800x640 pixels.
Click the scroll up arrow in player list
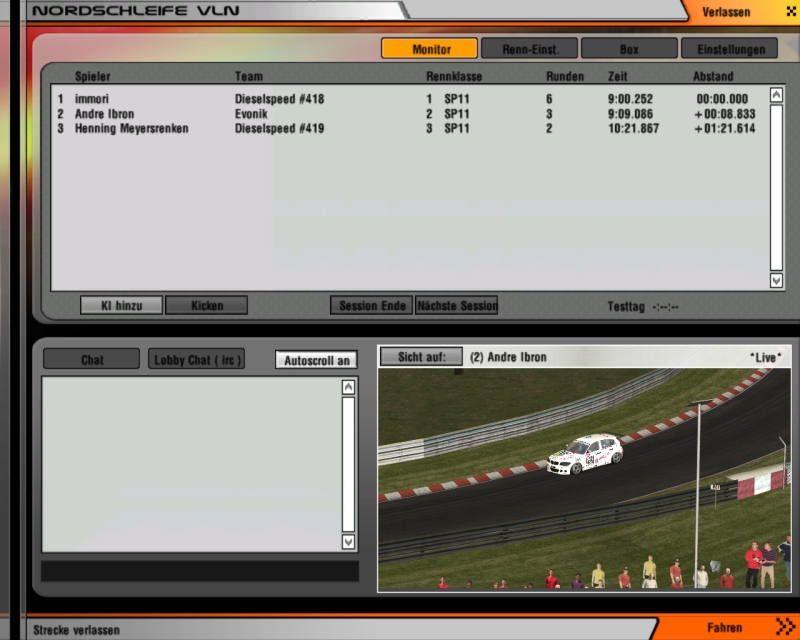tap(776, 95)
